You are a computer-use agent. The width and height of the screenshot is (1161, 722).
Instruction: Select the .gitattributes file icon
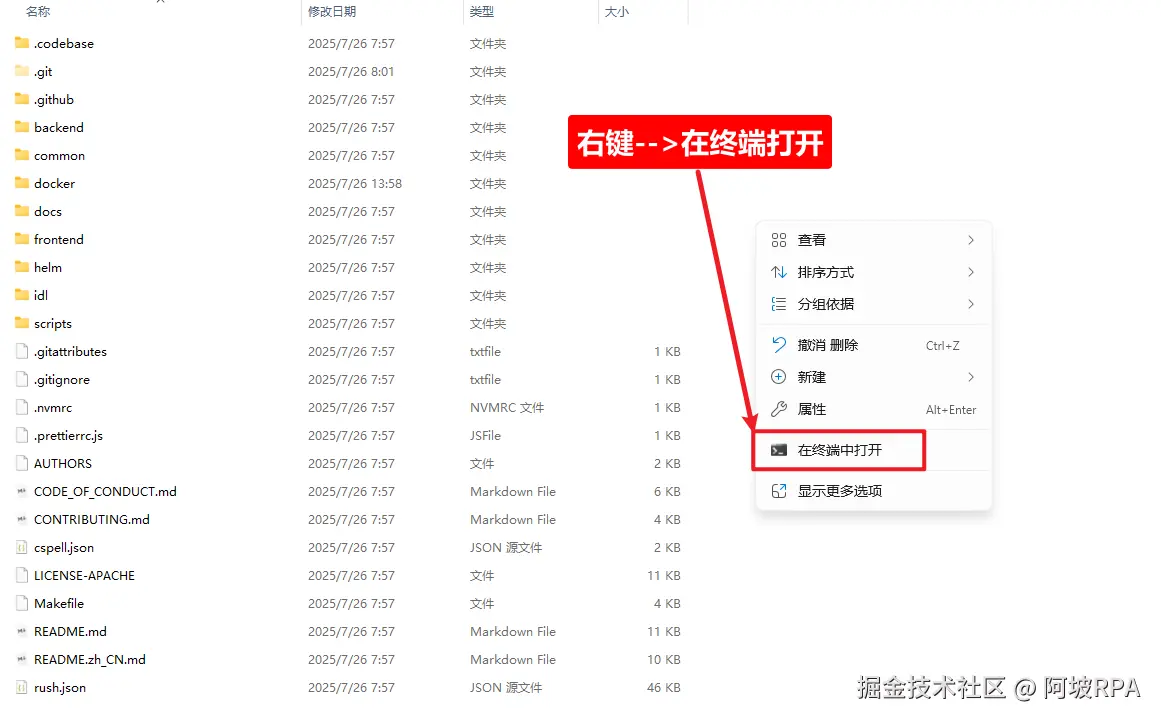point(22,351)
